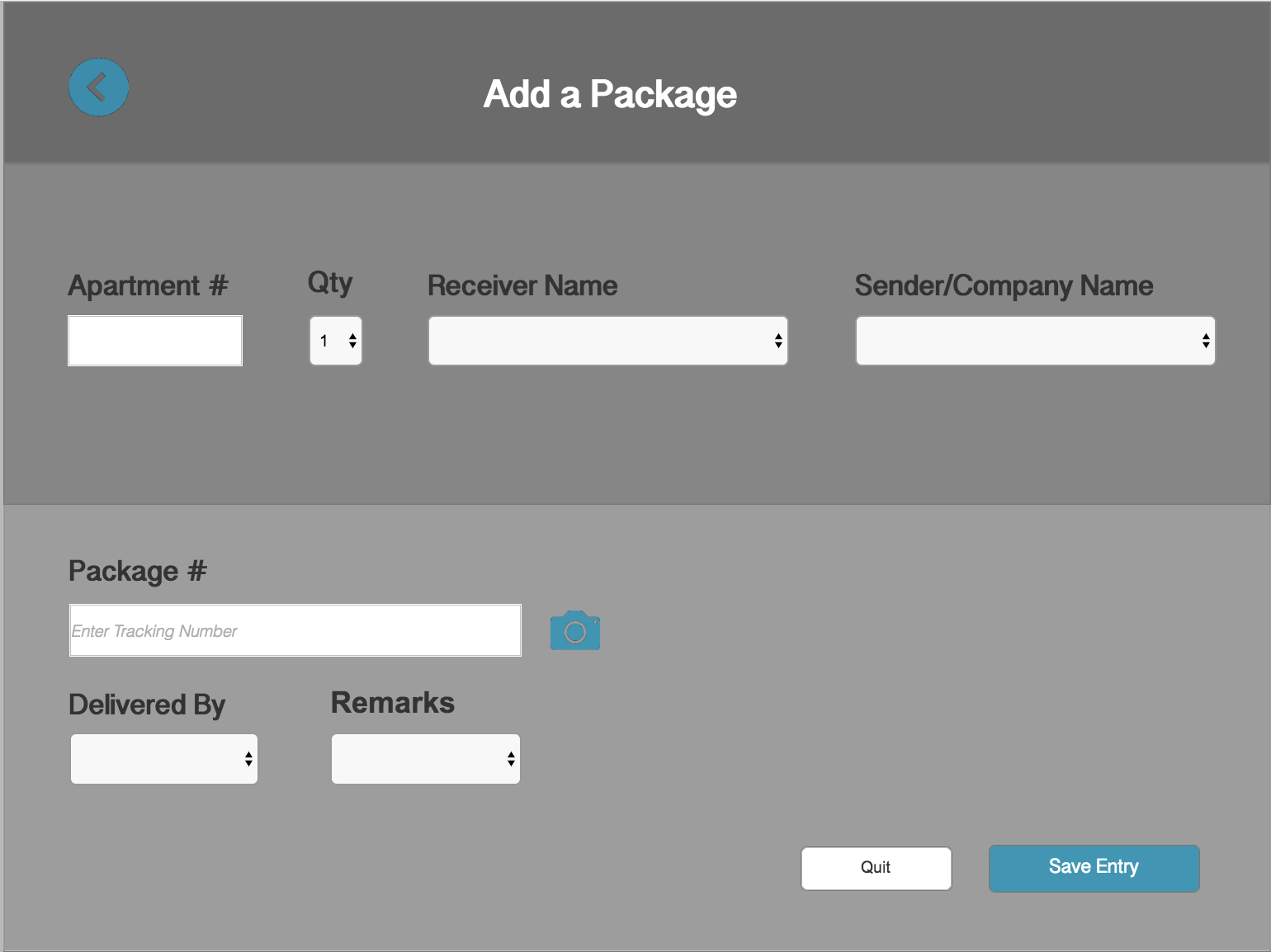Click the 'Add a Package' title
Image resolution: width=1271 pixels, height=952 pixels.
(x=610, y=95)
